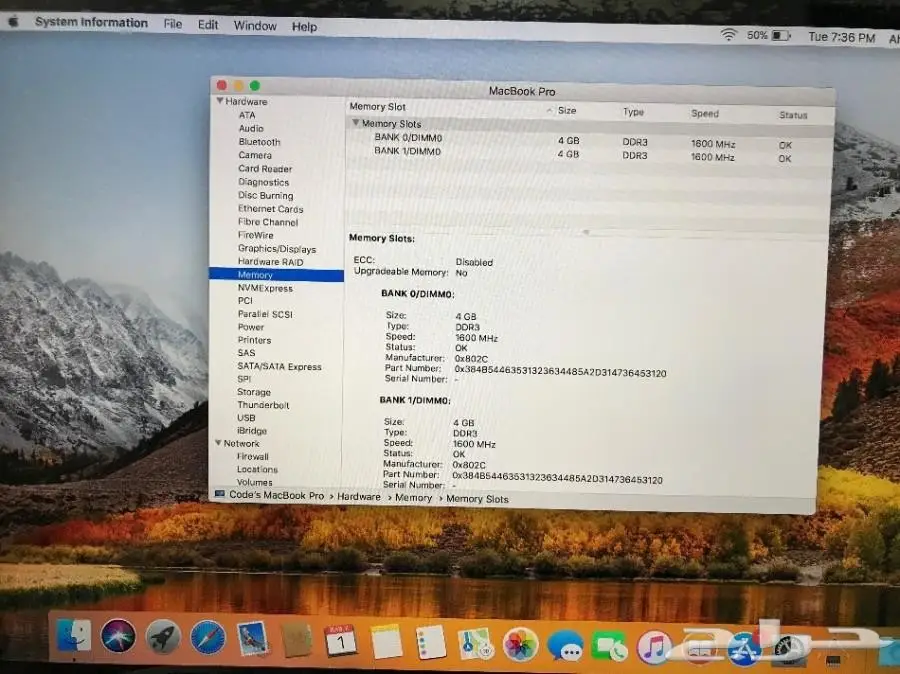The image size is (900, 674).
Task: Select Firewall under Network
Action: tap(253, 456)
